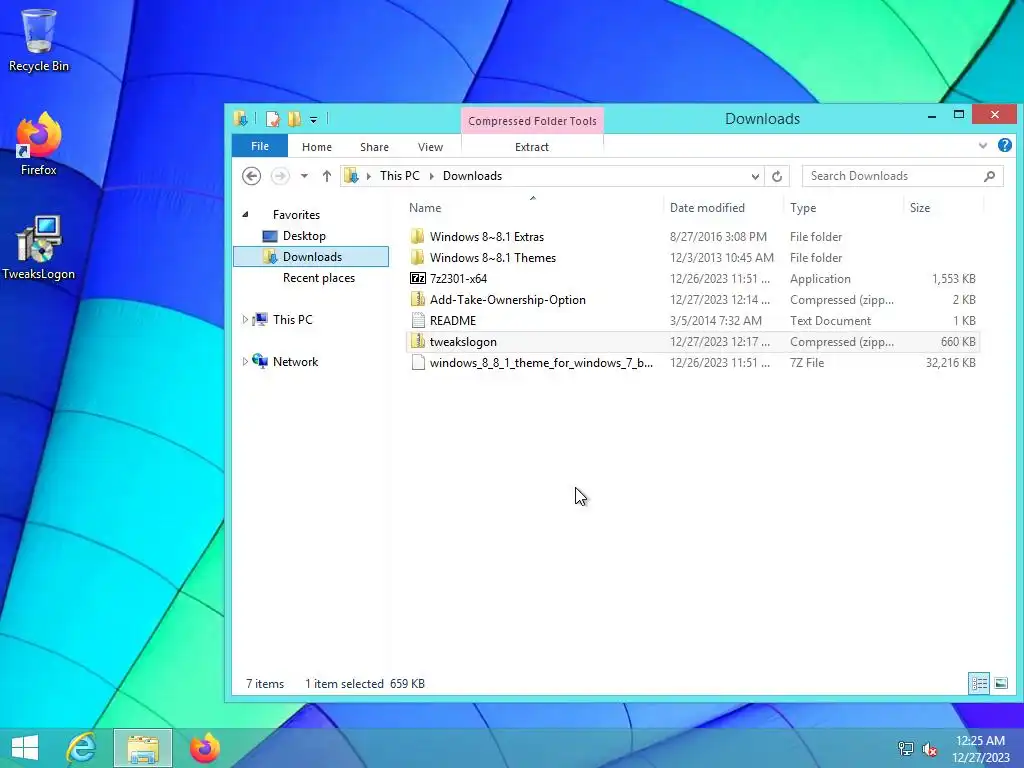Open Firefox from the taskbar

click(x=204, y=748)
